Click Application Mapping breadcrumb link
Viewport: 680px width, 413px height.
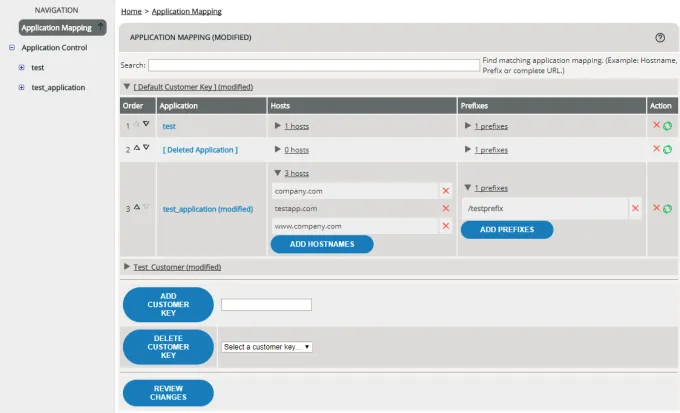[186, 11]
